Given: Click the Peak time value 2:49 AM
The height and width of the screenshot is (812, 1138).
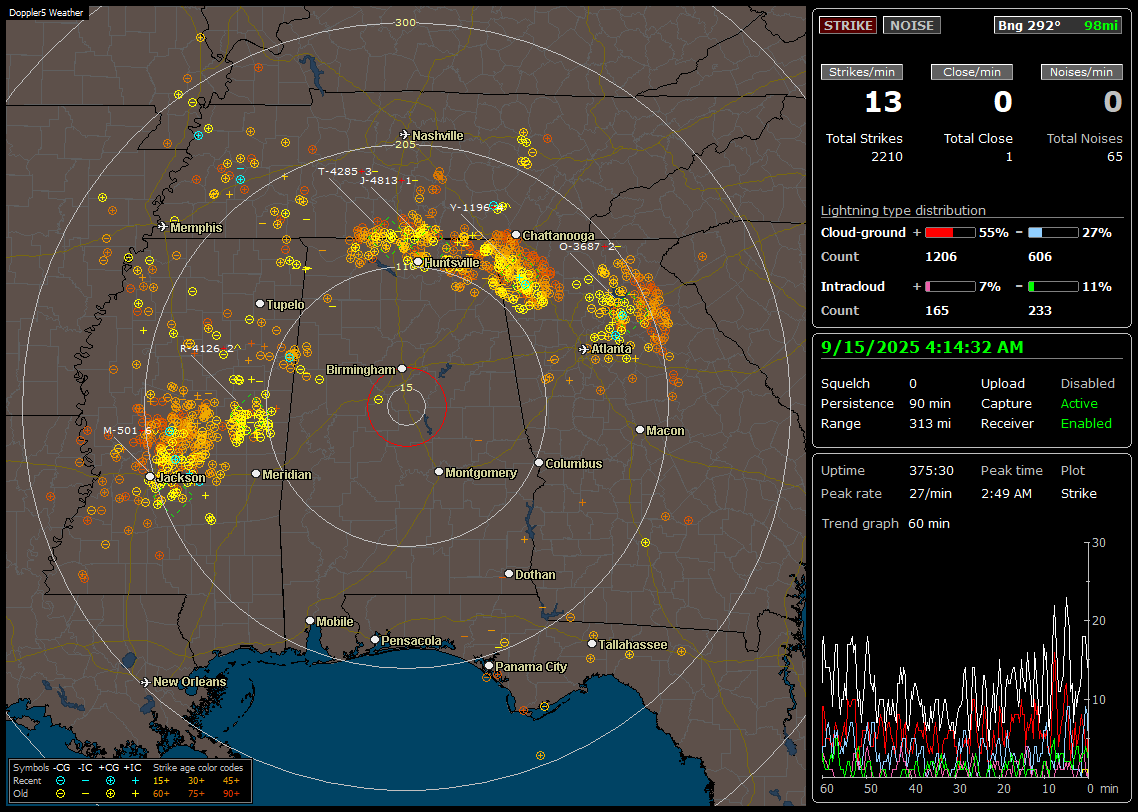Looking at the screenshot, I should click(x=1006, y=493).
